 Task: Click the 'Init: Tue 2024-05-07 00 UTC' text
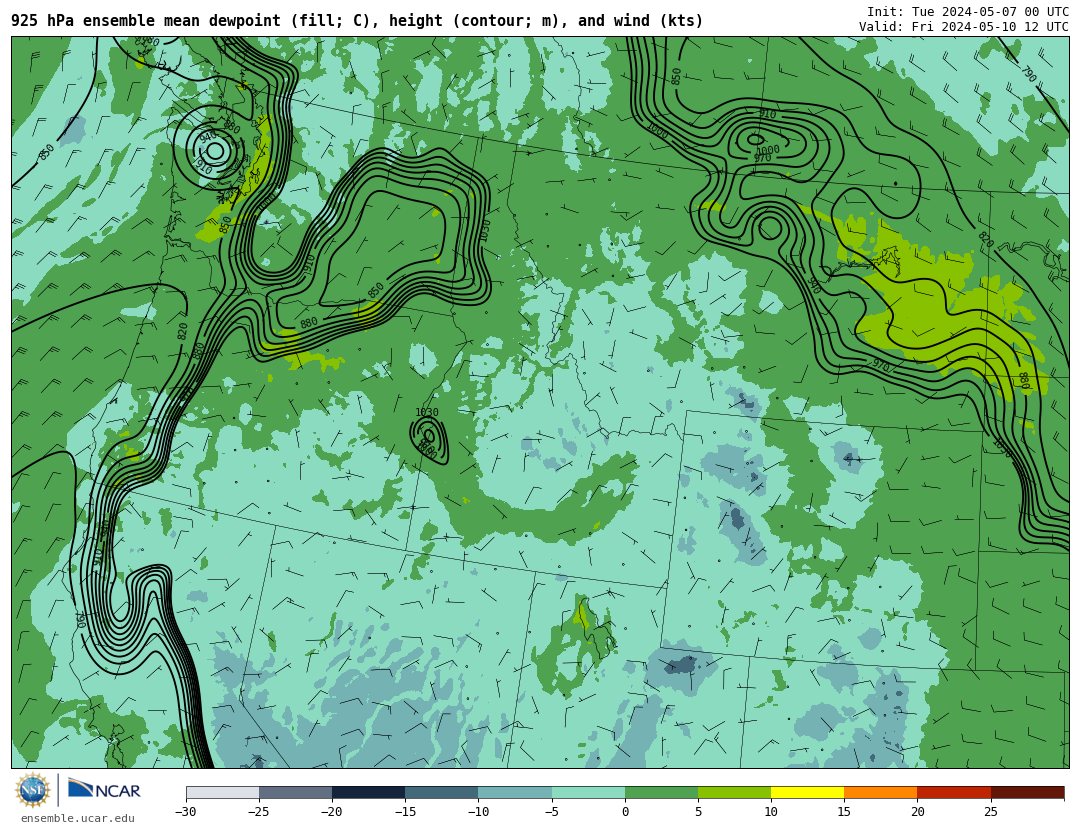coord(968,12)
